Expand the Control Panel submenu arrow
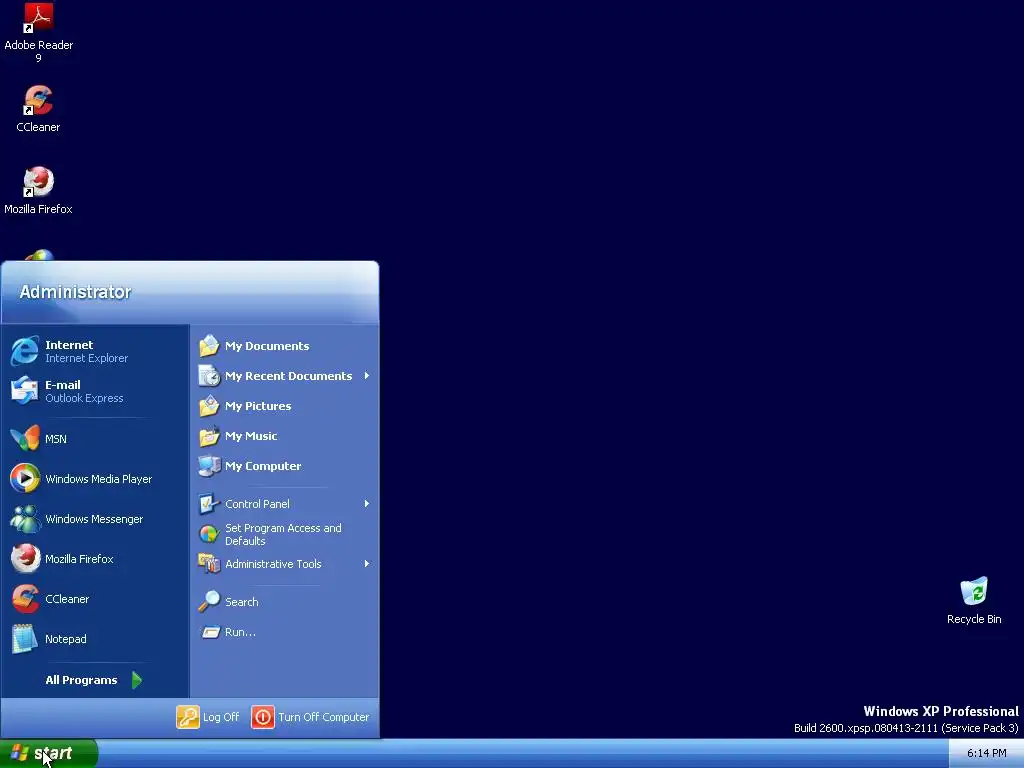 coord(367,504)
